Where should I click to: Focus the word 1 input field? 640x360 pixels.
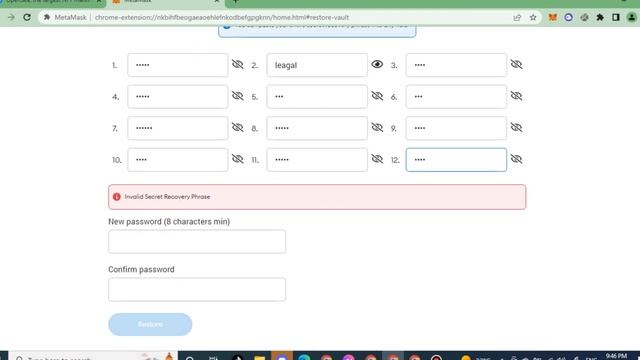click(x=178, y=65)
